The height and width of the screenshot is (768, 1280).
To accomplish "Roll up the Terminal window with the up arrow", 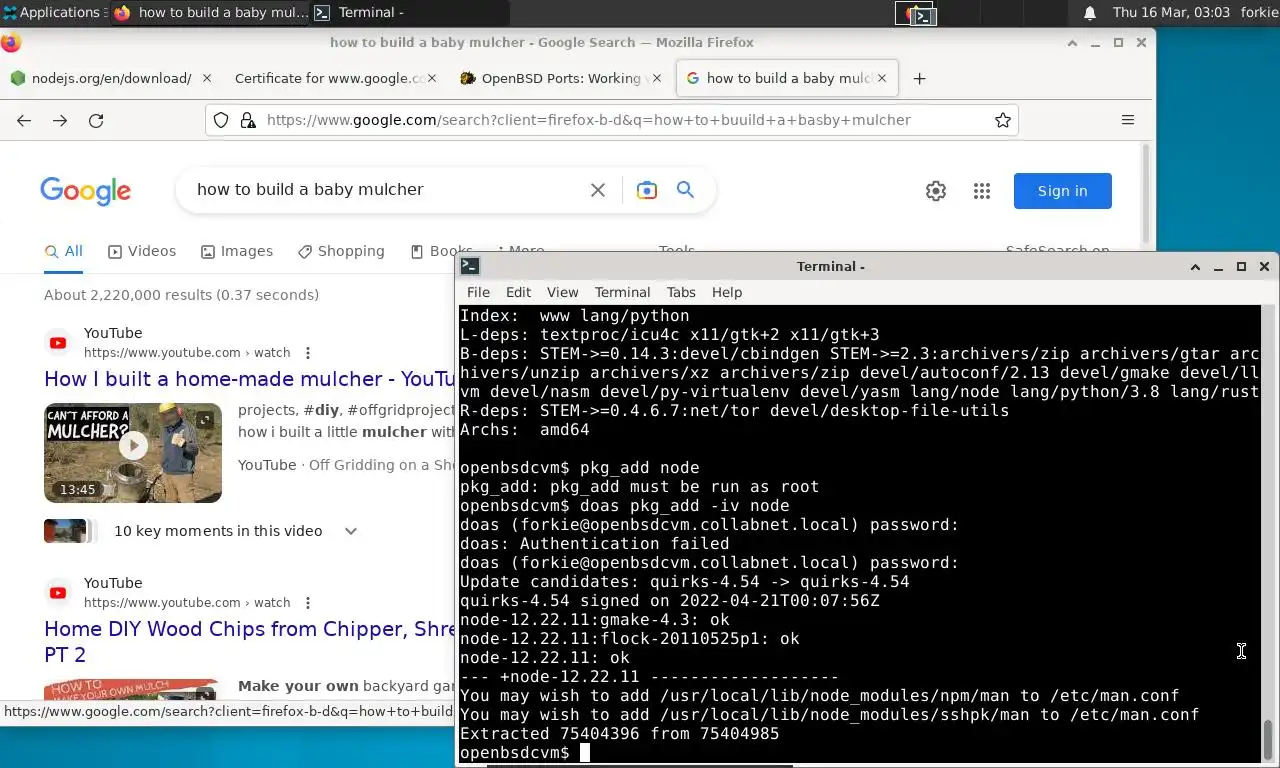I will pyautogui.click(x=1195, y=267).
